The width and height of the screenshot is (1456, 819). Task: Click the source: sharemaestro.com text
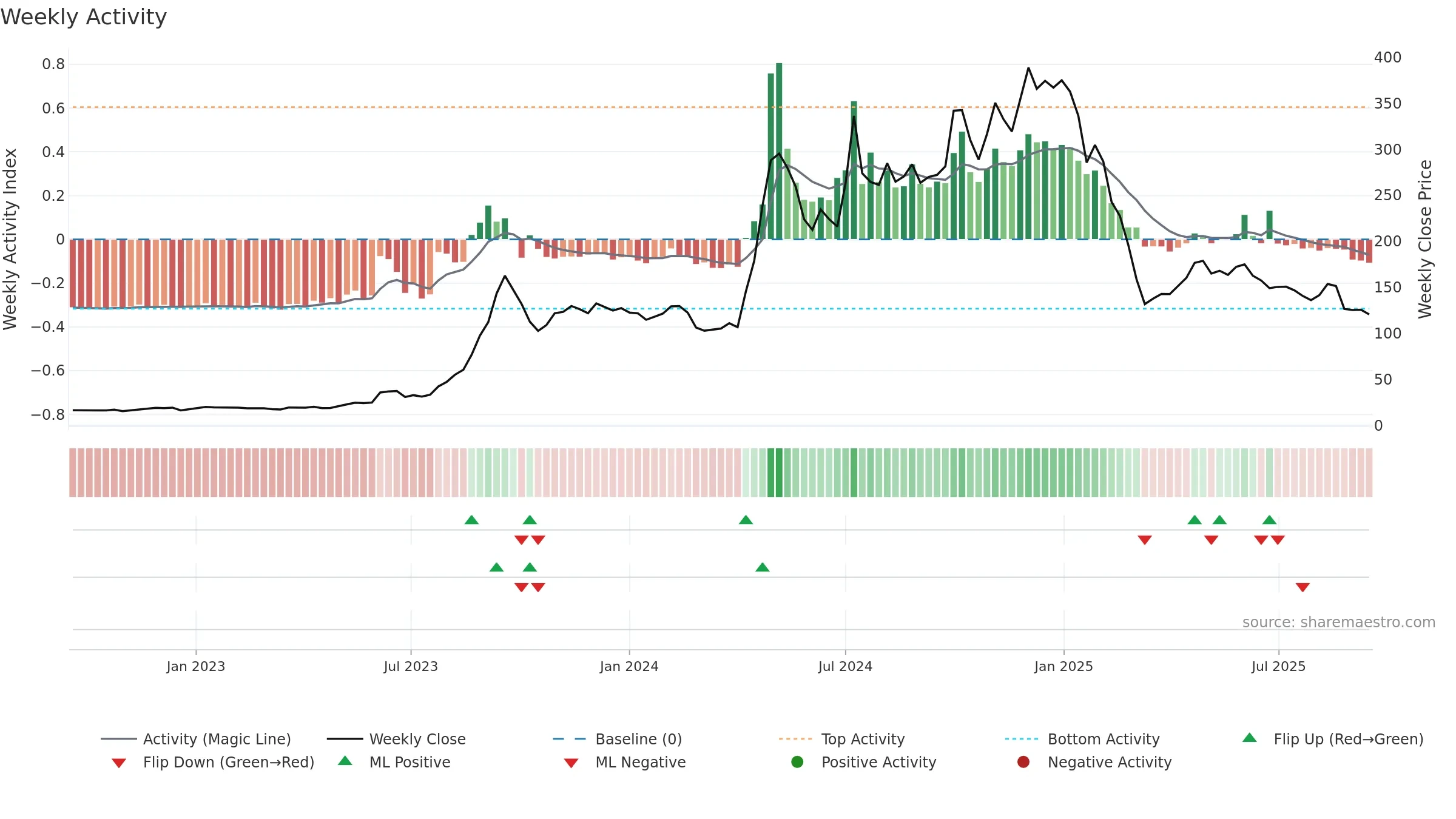[x=1339, y=622]
